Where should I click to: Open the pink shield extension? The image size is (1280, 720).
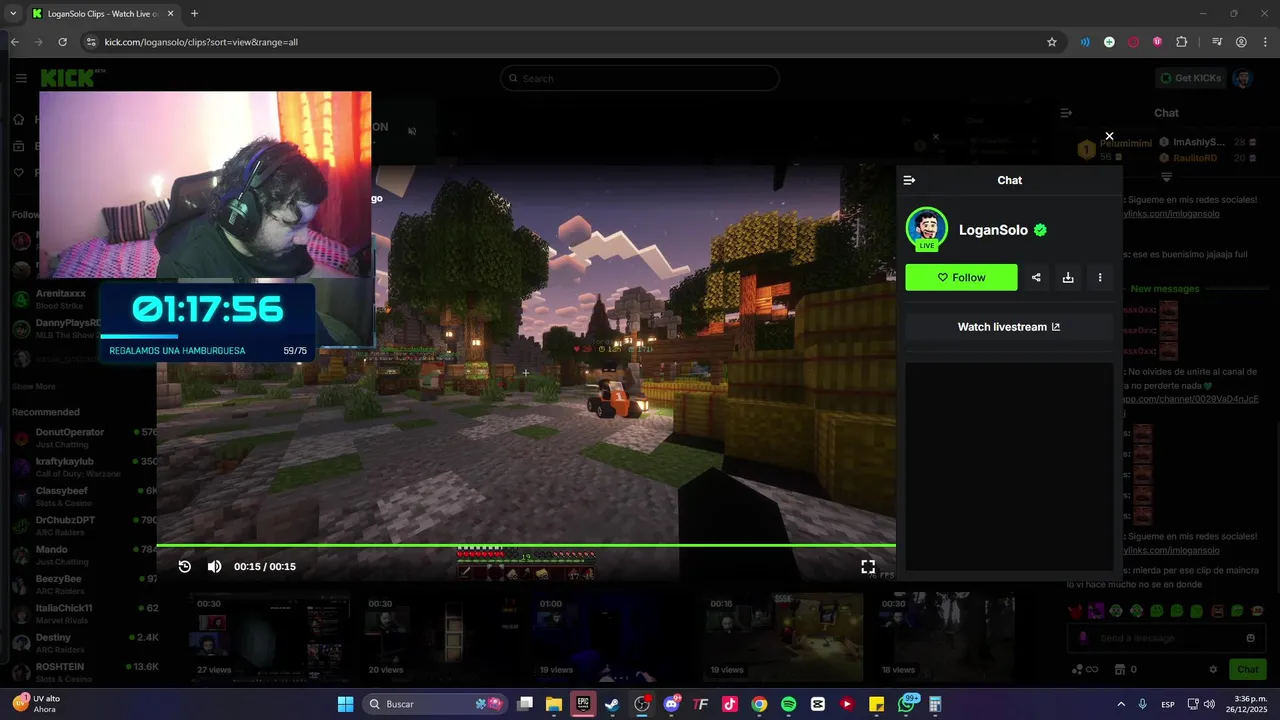[1157, 42]
